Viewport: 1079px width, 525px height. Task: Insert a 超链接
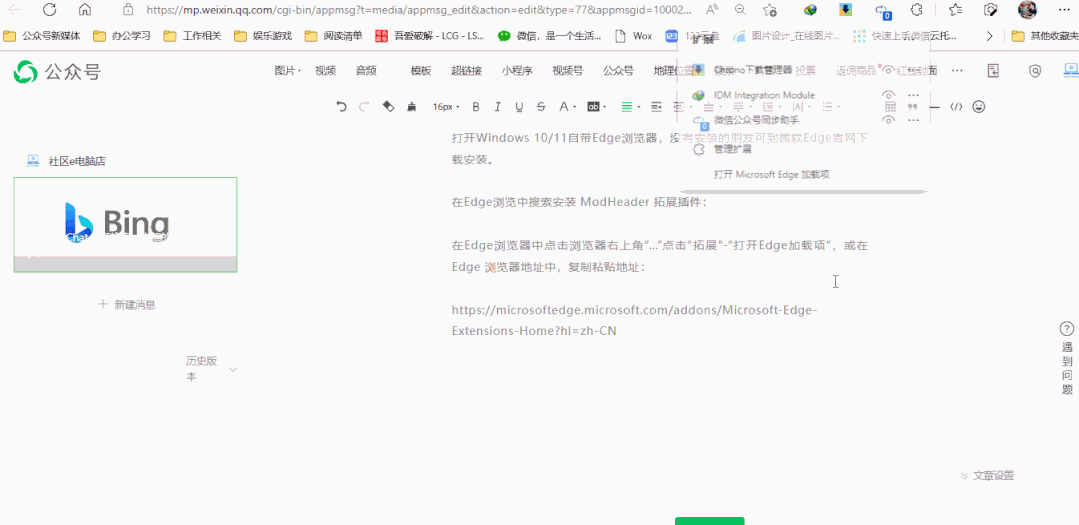(467, 70)
